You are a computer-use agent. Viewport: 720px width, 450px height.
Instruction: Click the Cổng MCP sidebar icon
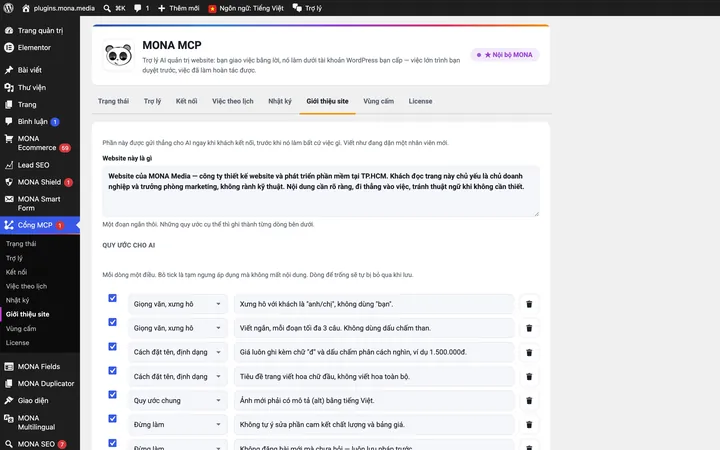click(9, 225)
